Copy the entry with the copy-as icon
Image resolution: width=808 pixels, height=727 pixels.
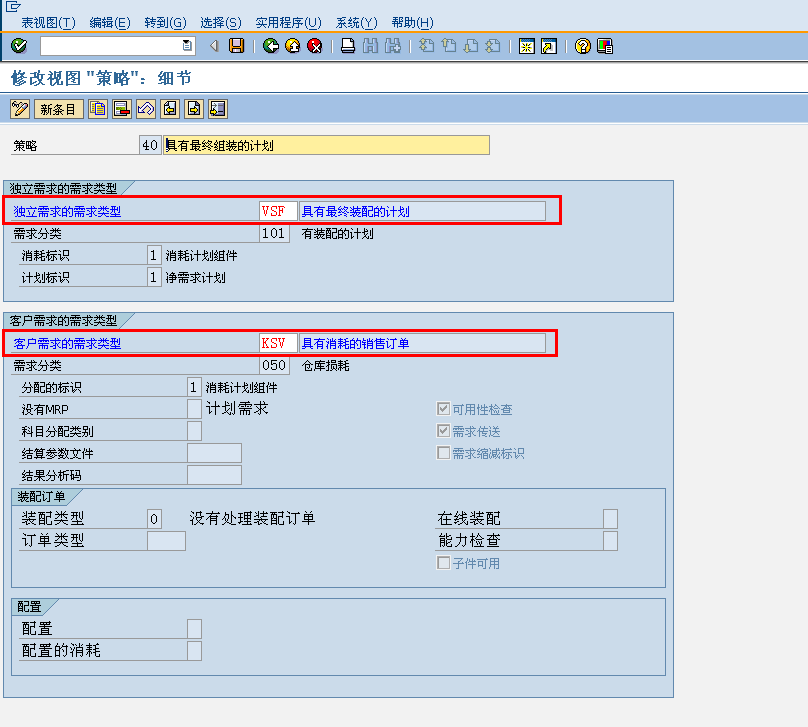click(98, 109)
